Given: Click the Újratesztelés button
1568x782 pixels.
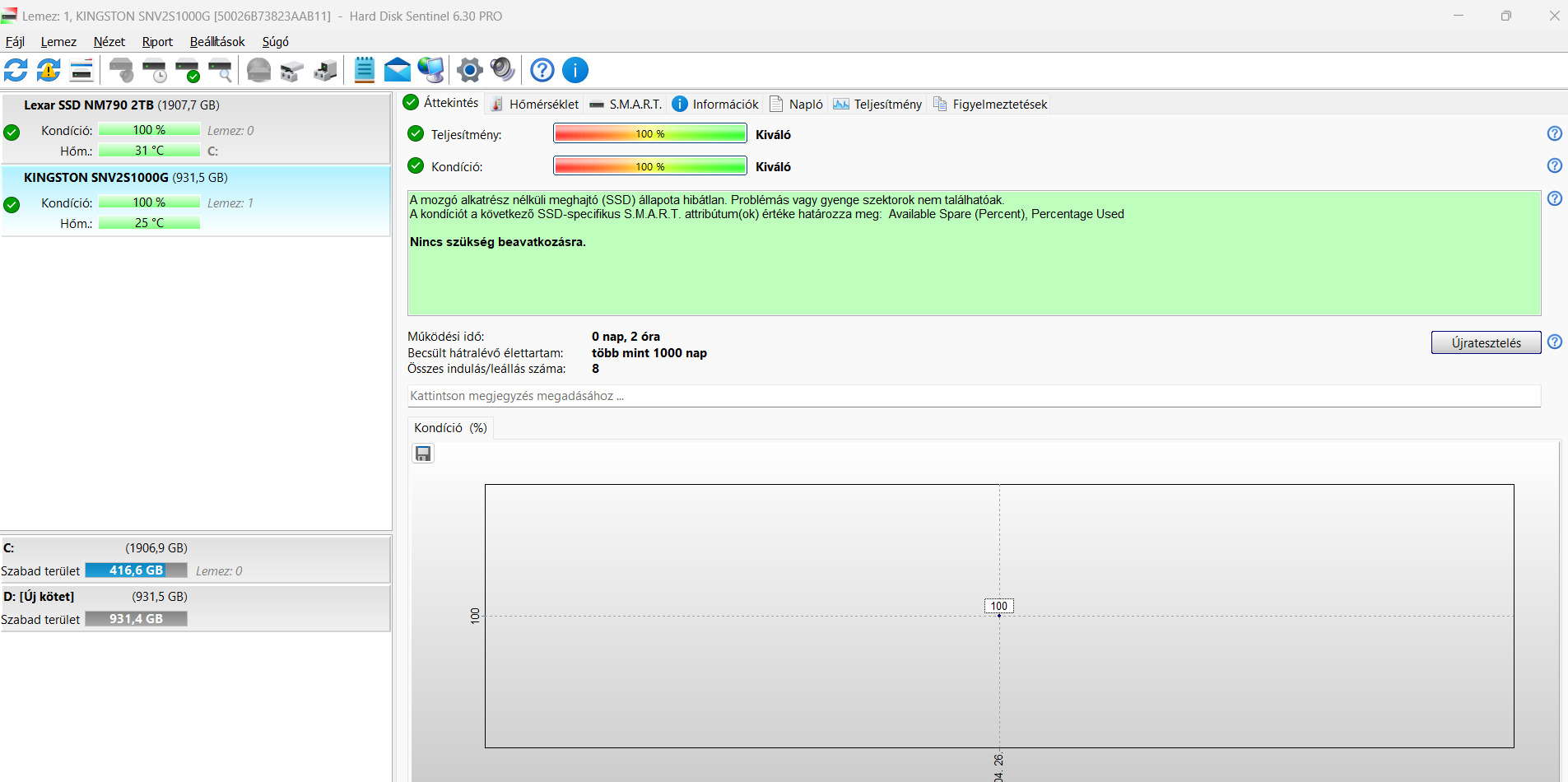Looking at the screenshot, I should pos(1486,342).
